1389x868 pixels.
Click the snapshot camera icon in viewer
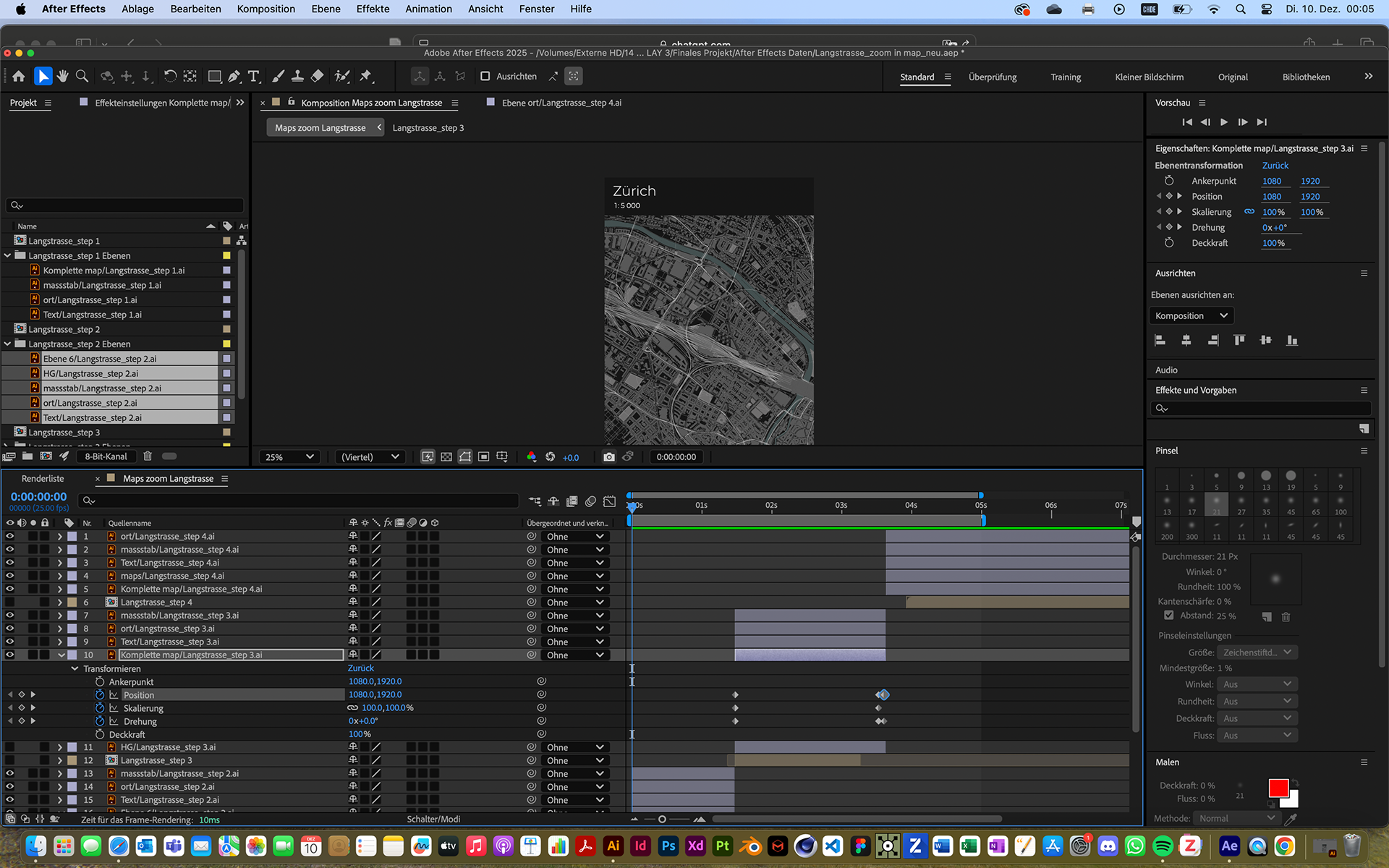click(x=609, y=456)
